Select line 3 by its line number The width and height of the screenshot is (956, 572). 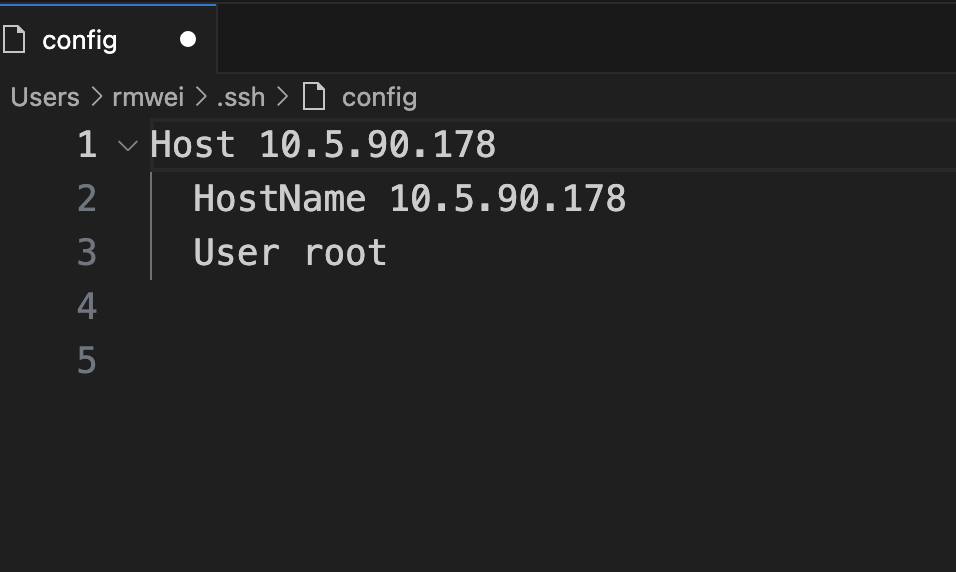point(87,252)
